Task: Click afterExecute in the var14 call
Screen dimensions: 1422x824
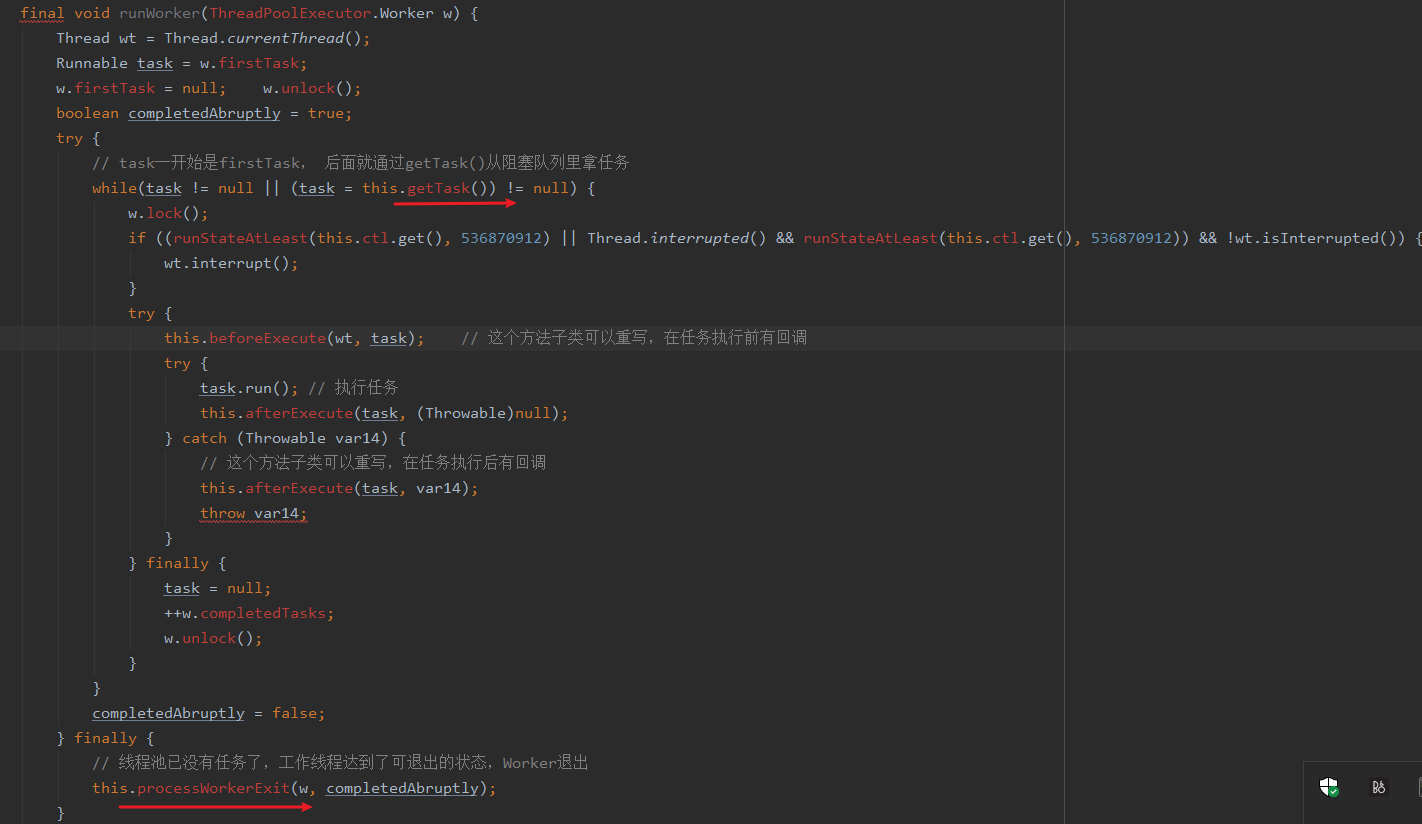Action: 299,488
